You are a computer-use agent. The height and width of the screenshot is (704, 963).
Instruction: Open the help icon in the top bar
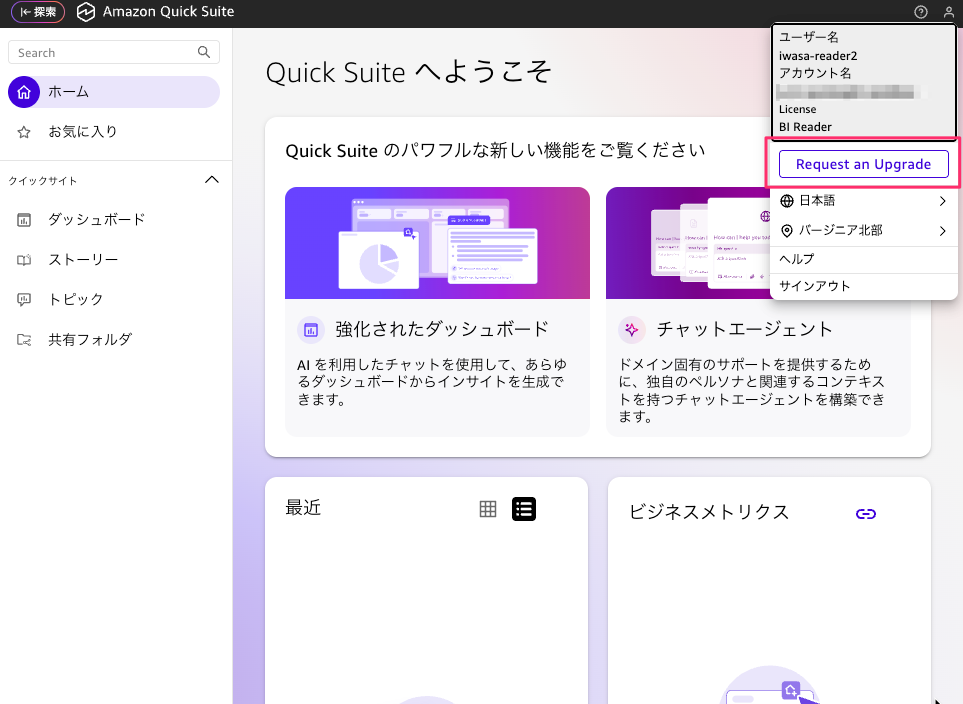919,12
